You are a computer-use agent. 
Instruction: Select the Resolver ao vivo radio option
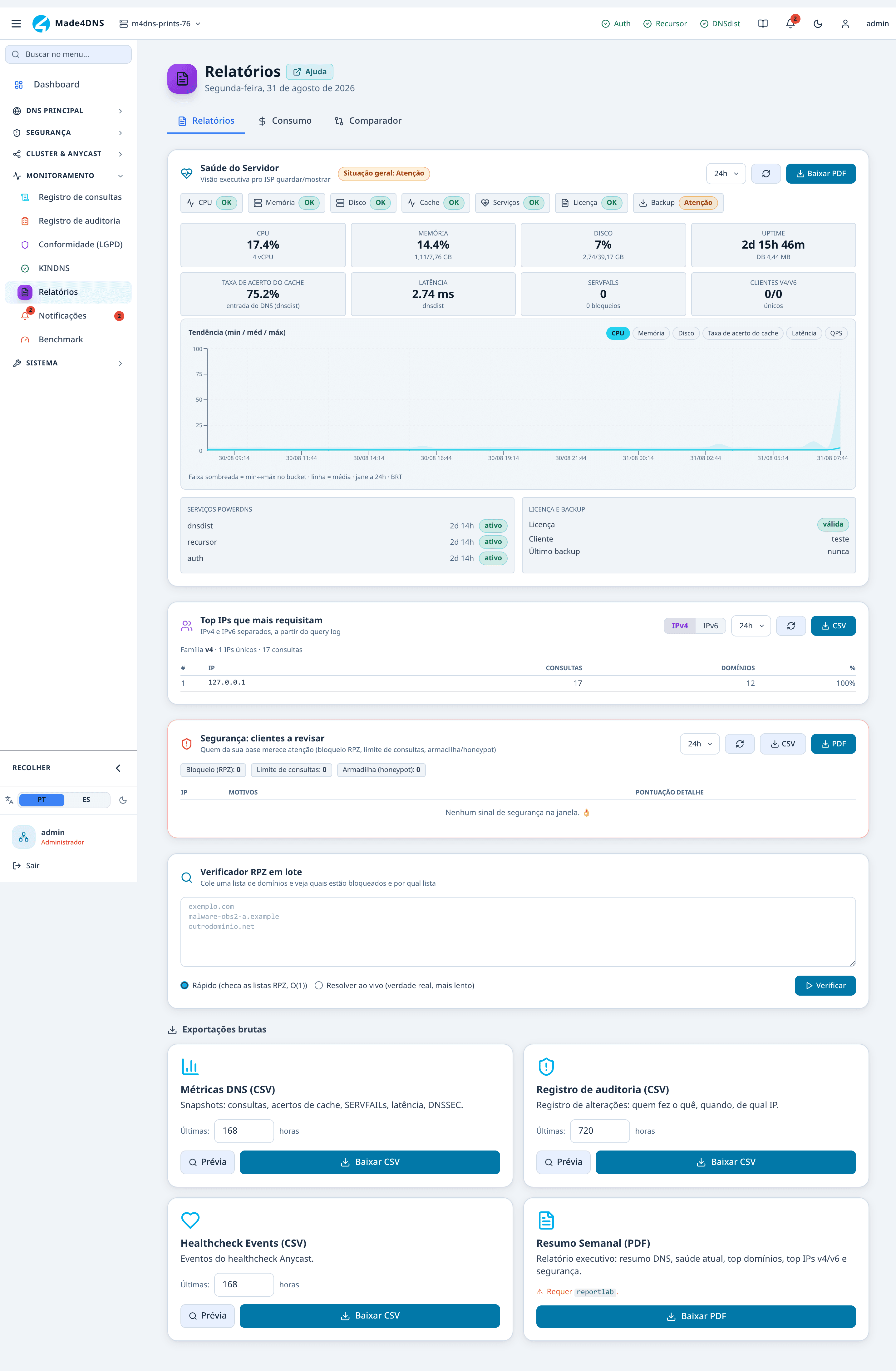pos(318,986)
